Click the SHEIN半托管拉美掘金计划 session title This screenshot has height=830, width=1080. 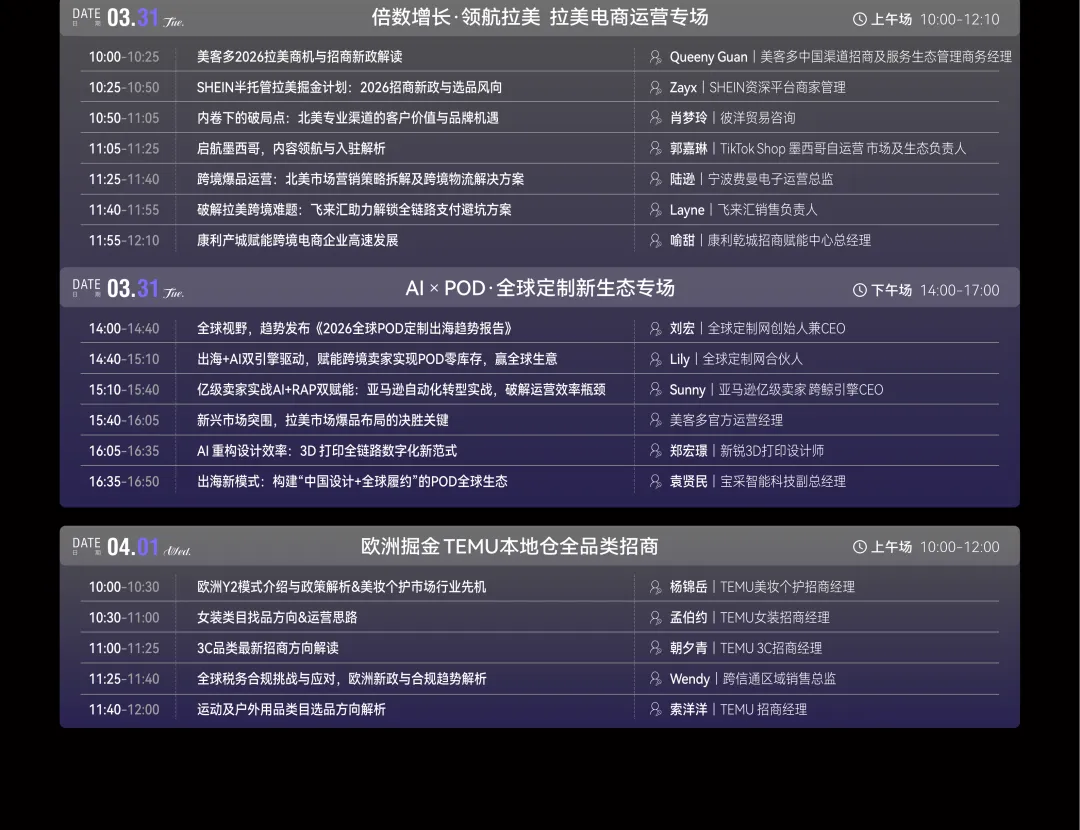tap(349, 87)
